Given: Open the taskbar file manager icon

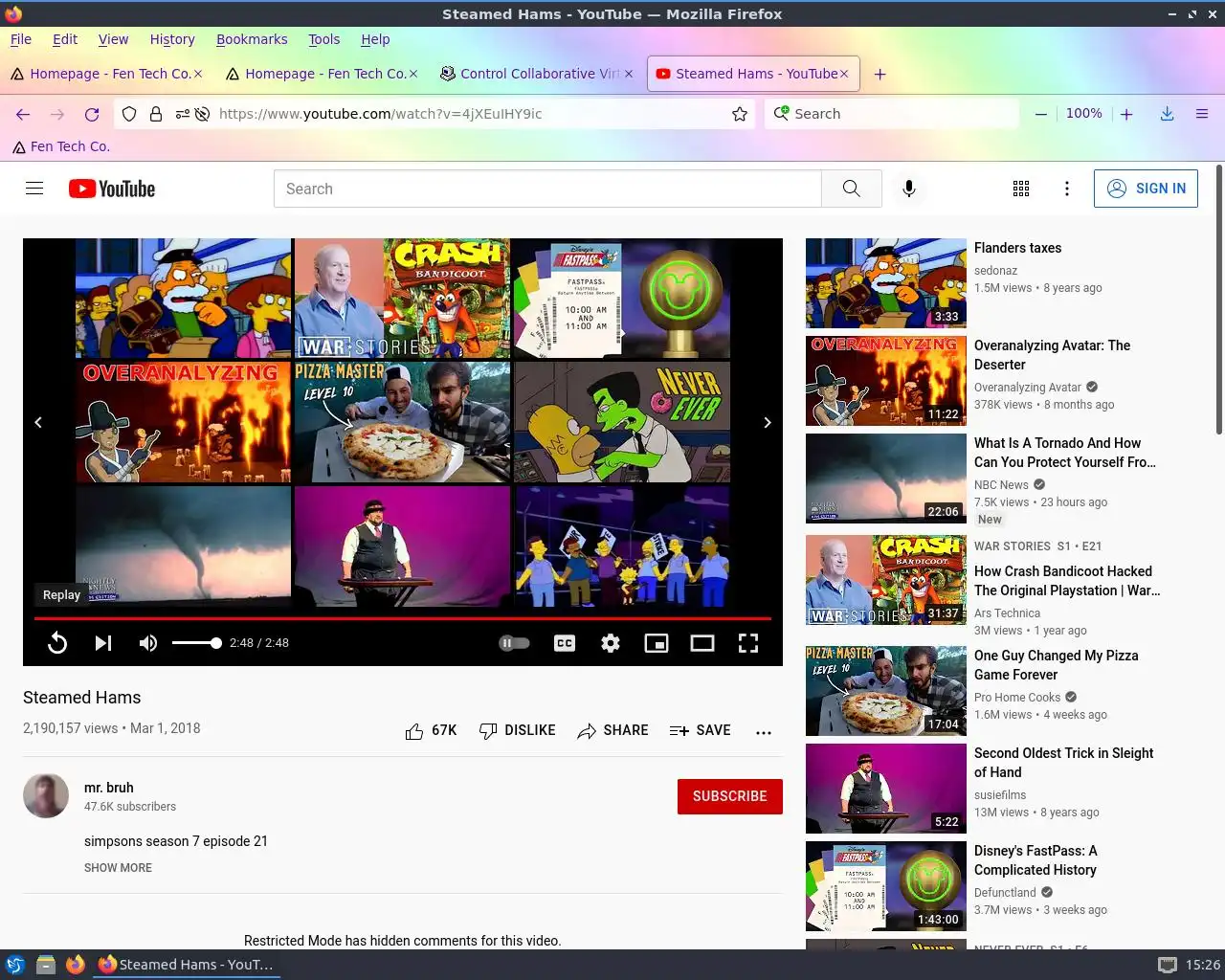Looking at the screenshot, I should pyautogui.click(x=45, y=965).
